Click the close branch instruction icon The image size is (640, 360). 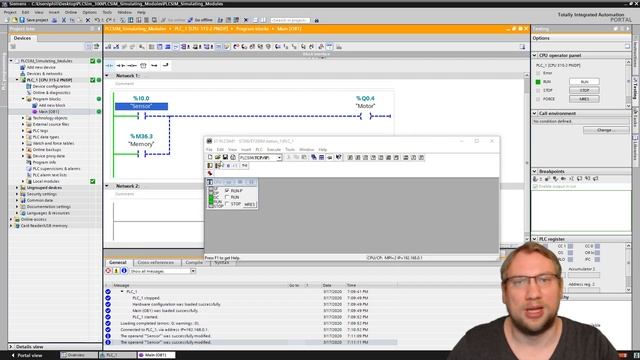click(165, 65)
